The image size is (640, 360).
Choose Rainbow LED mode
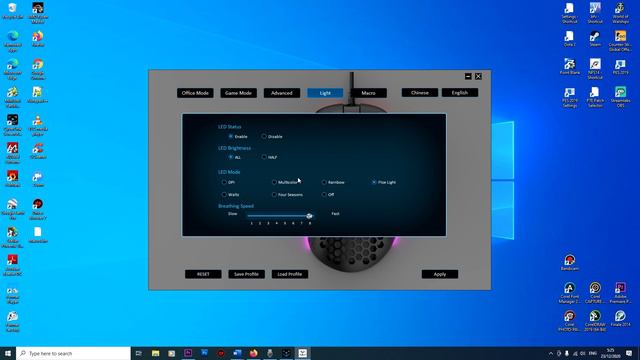324,182
